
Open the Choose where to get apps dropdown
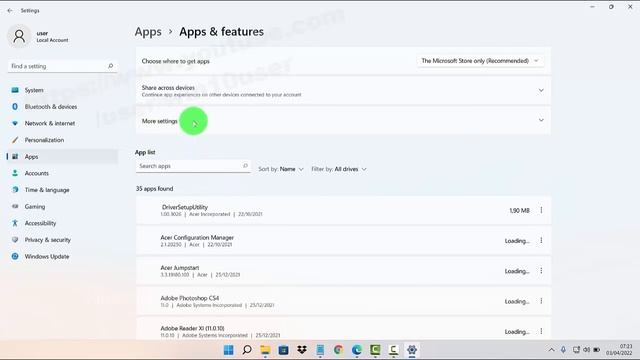pos(480,61)
